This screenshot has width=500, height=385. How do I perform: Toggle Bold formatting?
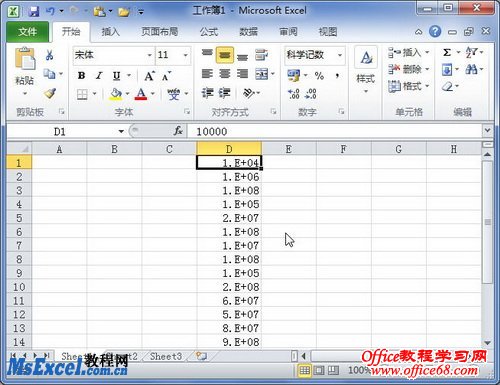(x=81, y=76)
